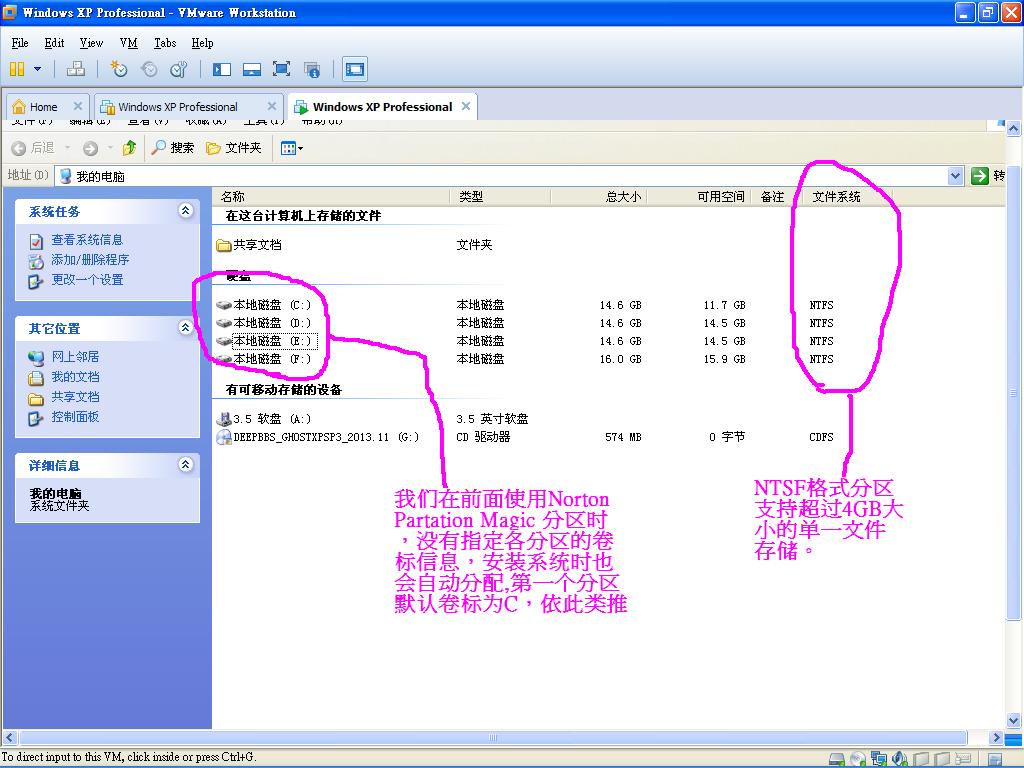Sort by the 可用空间 column header

[x=699, y=197]
